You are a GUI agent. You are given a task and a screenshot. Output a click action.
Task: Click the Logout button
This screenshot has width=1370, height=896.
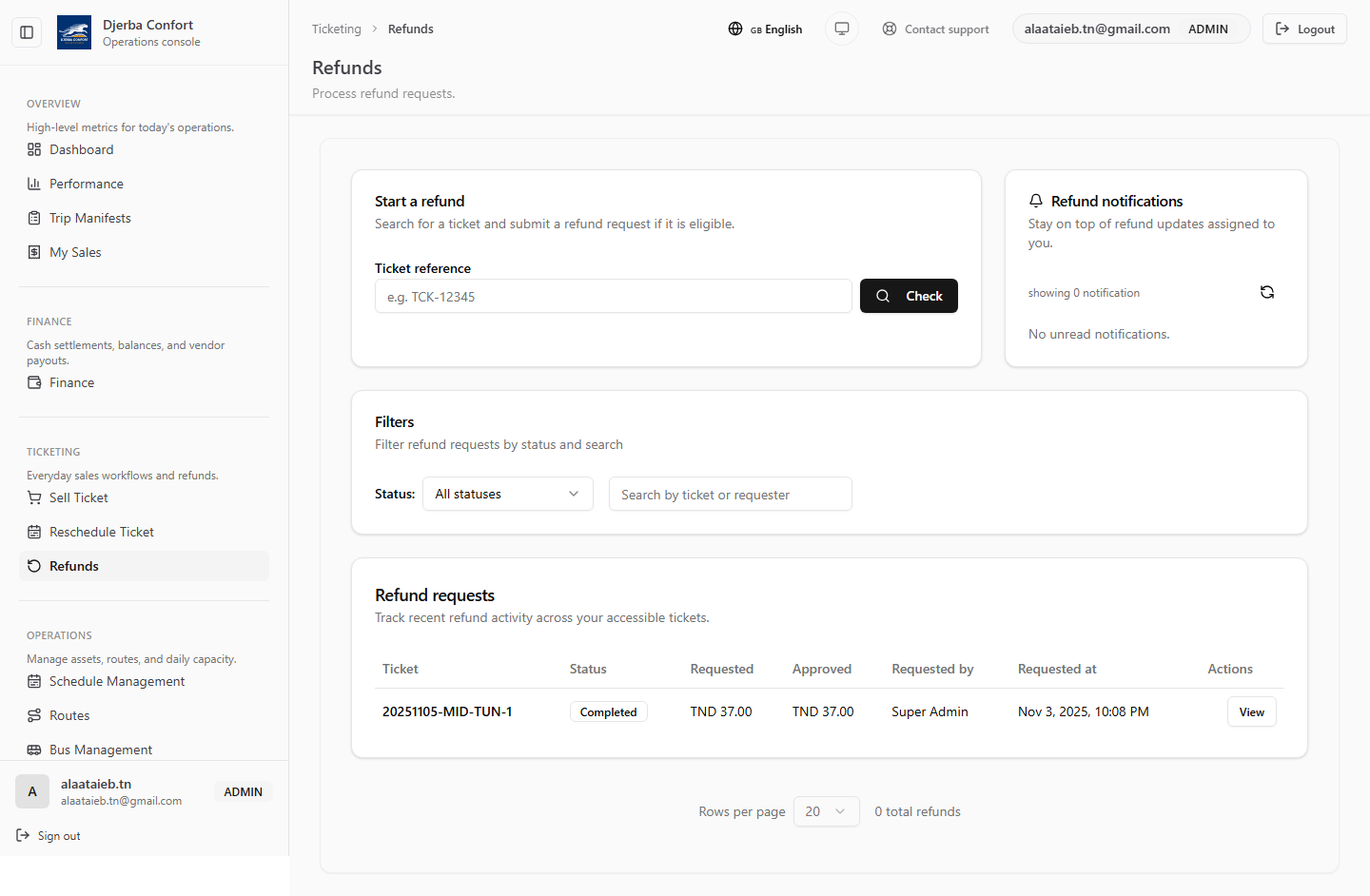(1304, 29)
